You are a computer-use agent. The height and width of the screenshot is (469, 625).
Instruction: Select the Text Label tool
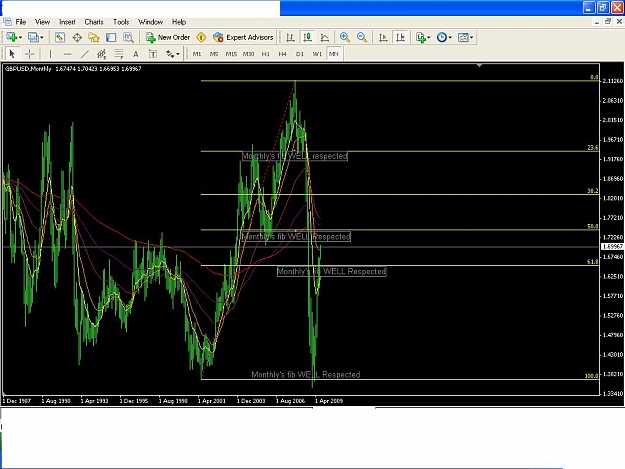(x=153, y=54)
